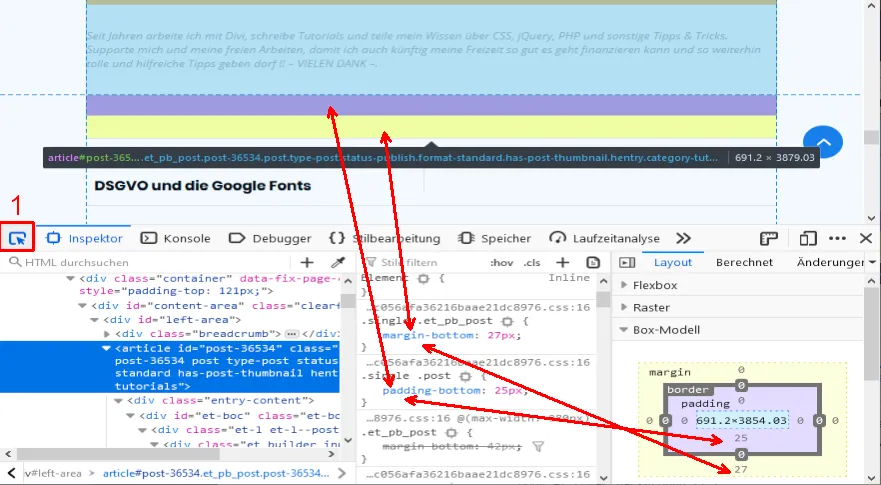Focus the Stile filtern input

[421, 262]
